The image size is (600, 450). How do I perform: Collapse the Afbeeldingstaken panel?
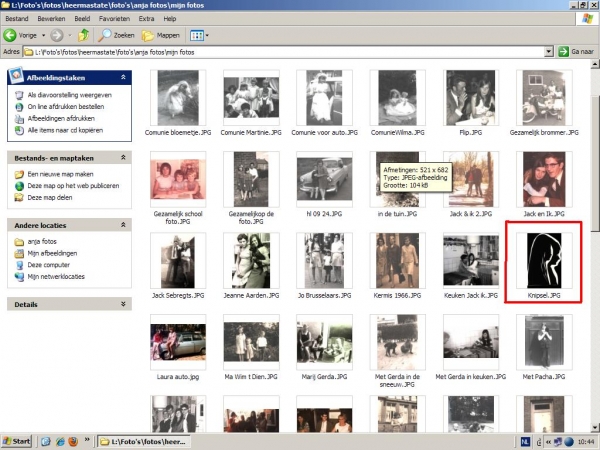(123, 77)
